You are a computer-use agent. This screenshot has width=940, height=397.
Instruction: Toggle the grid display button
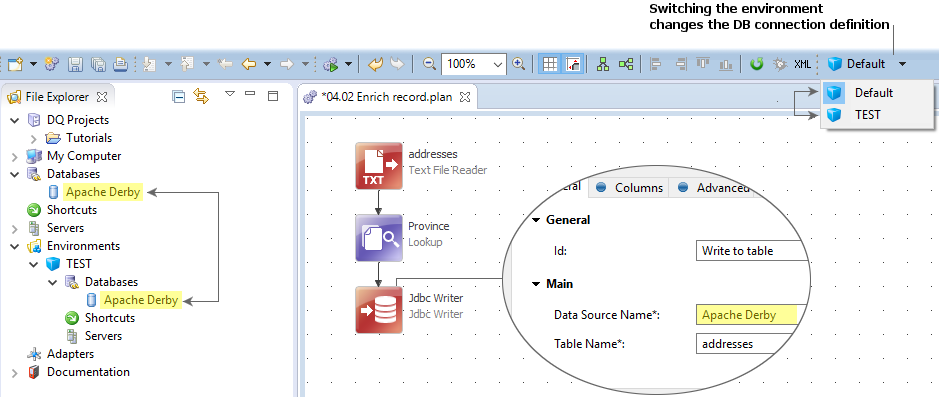click(x=550, y=64)
